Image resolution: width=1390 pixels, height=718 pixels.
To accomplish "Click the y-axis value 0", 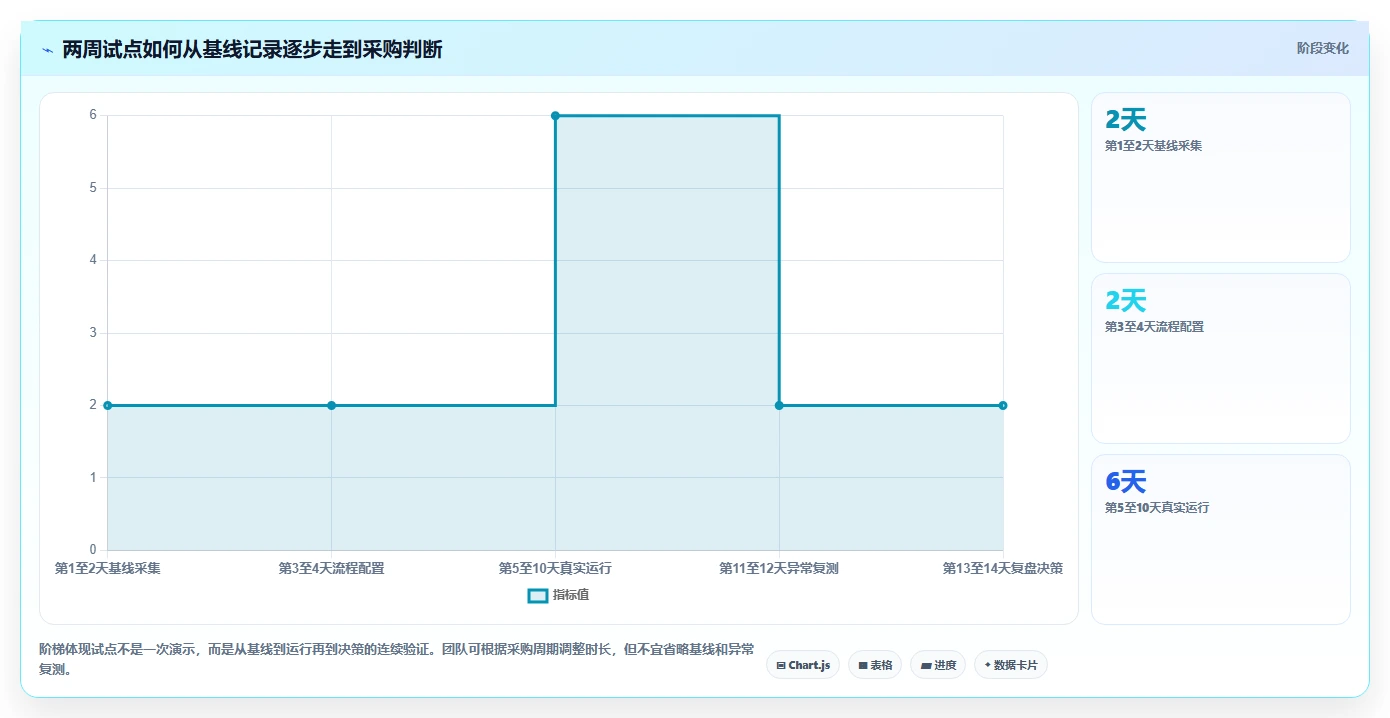I will tap(93, 550).
